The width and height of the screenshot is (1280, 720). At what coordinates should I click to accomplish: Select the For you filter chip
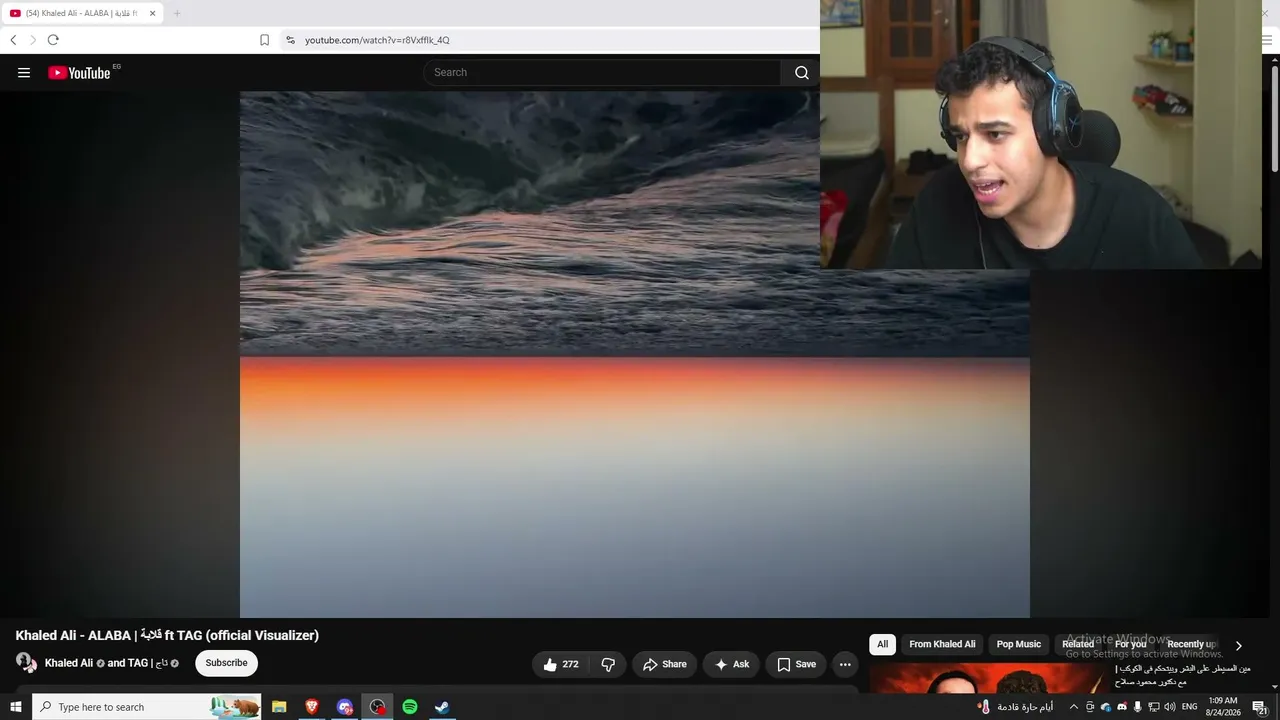(x=1131, y=644)
